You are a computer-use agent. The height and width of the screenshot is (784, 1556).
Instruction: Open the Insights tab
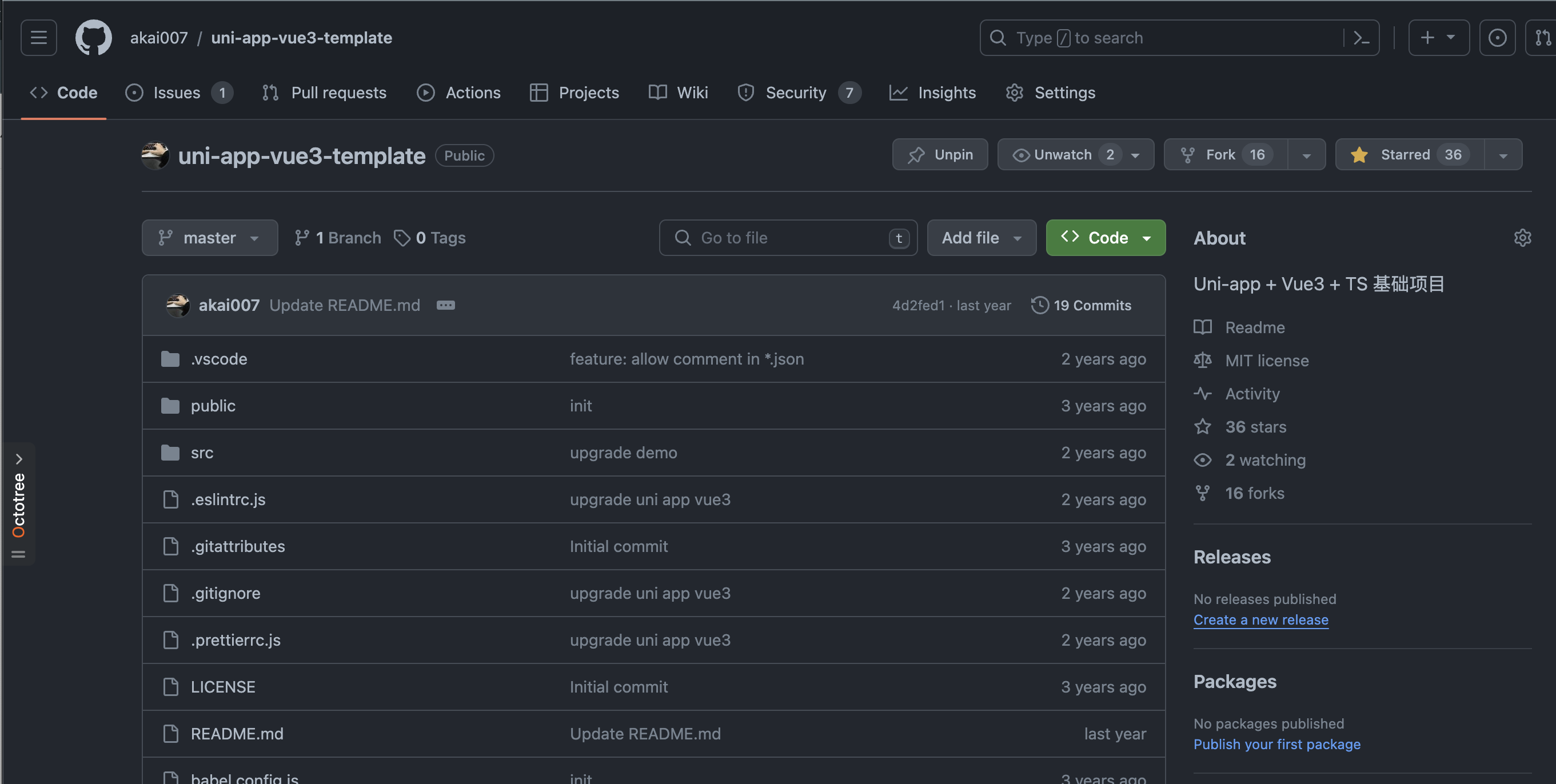point(933,93)
